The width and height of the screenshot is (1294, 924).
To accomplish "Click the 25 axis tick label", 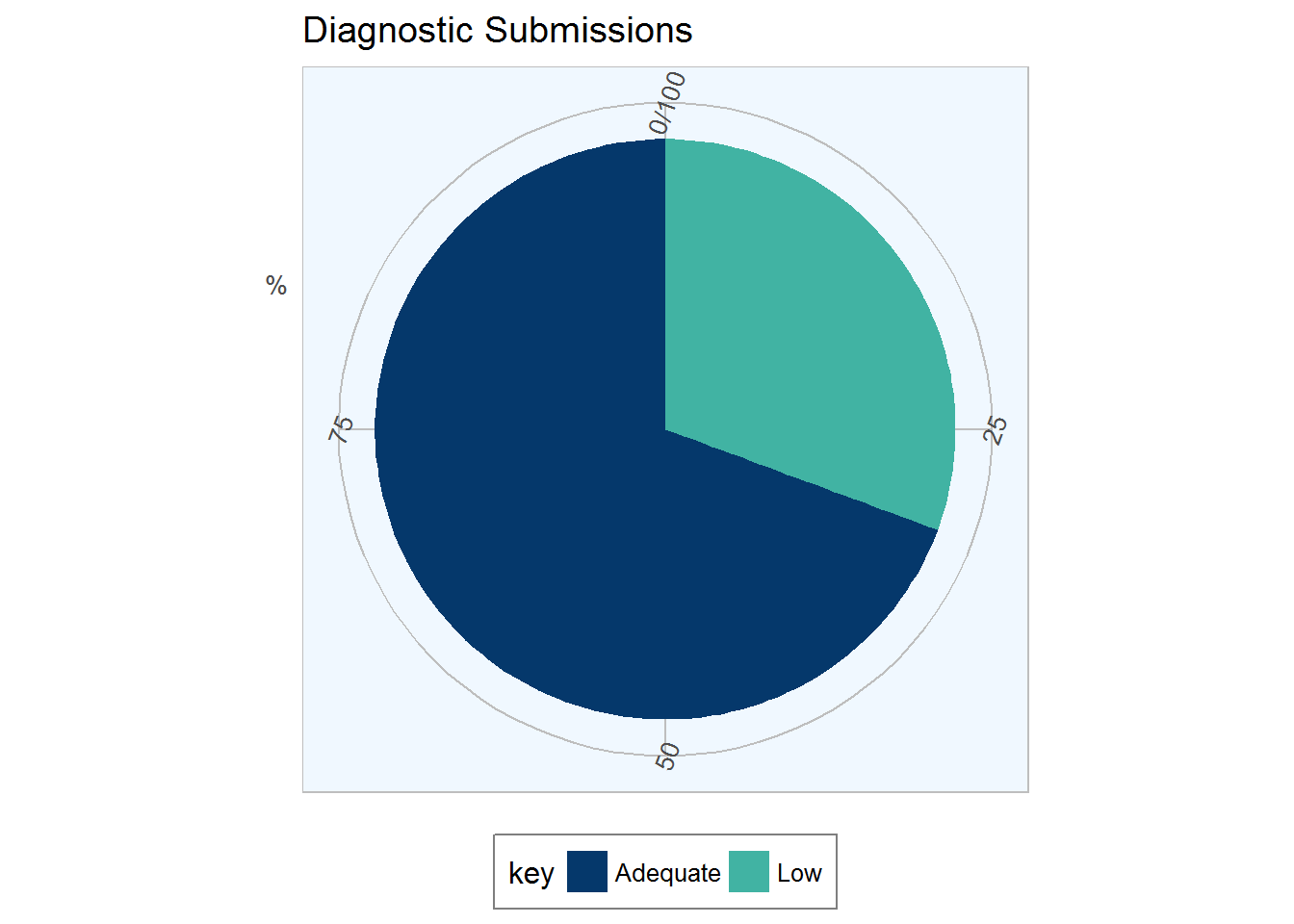I will pyautogui.click(x=996, y=429).
